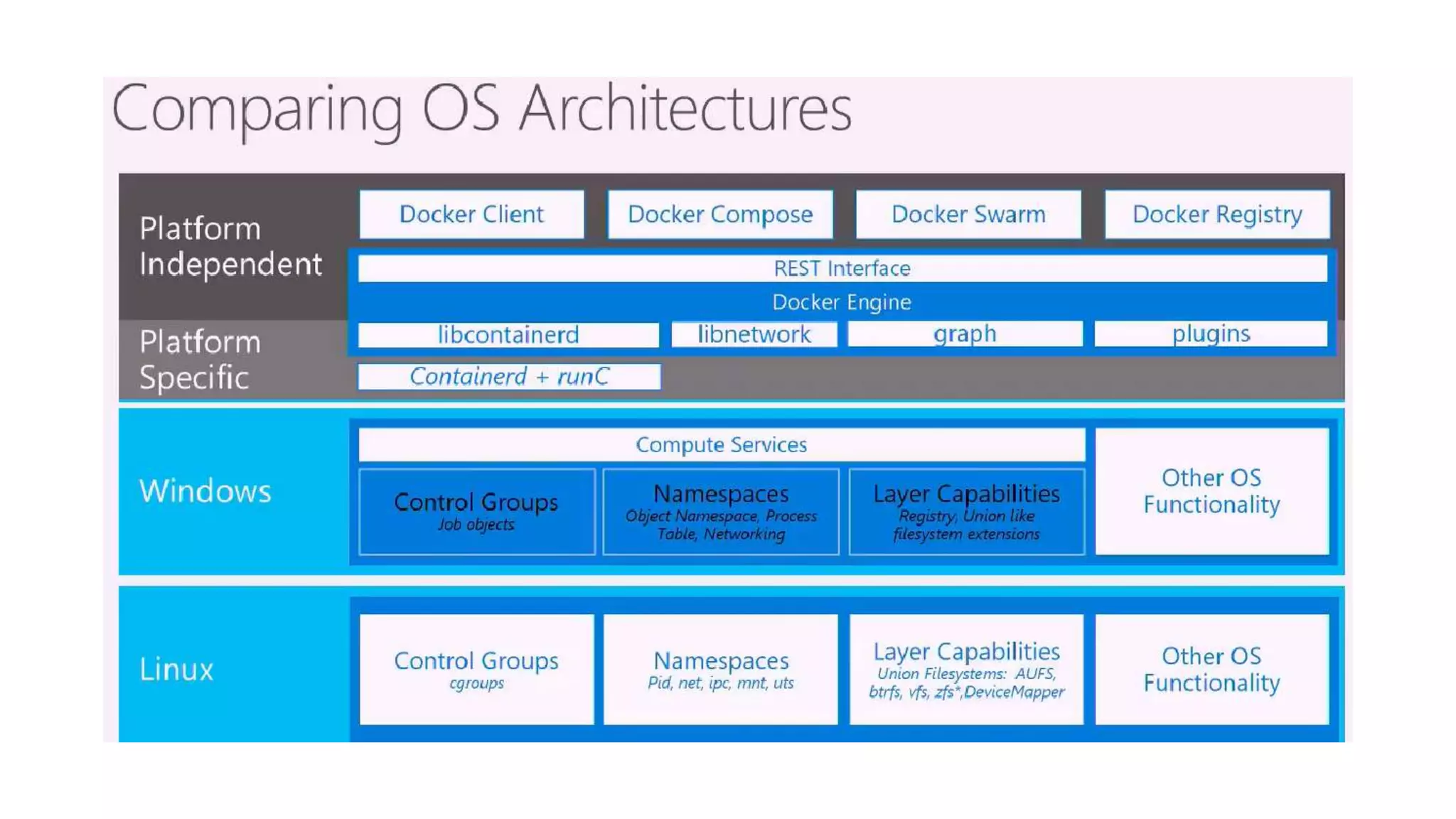Click the libnetwork block
Image resolution: width=1456 pixels, height=819 pixels.
pos(754,334)
